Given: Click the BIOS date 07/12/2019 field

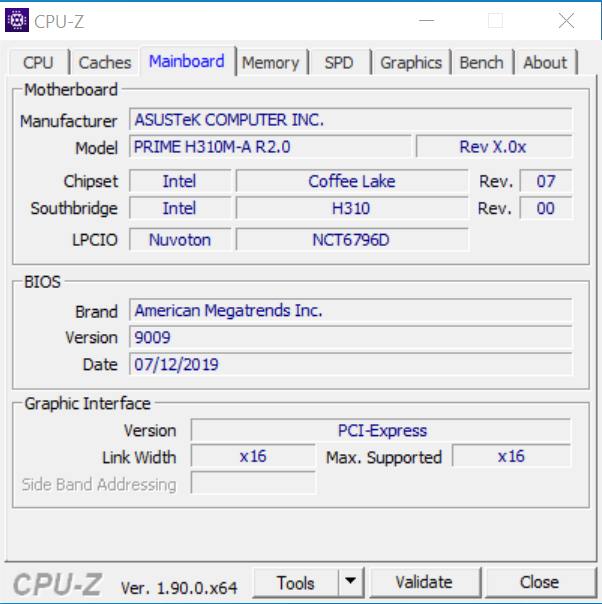Looking at the screenshot, I should pyautogui.click(x=350, y=364).
